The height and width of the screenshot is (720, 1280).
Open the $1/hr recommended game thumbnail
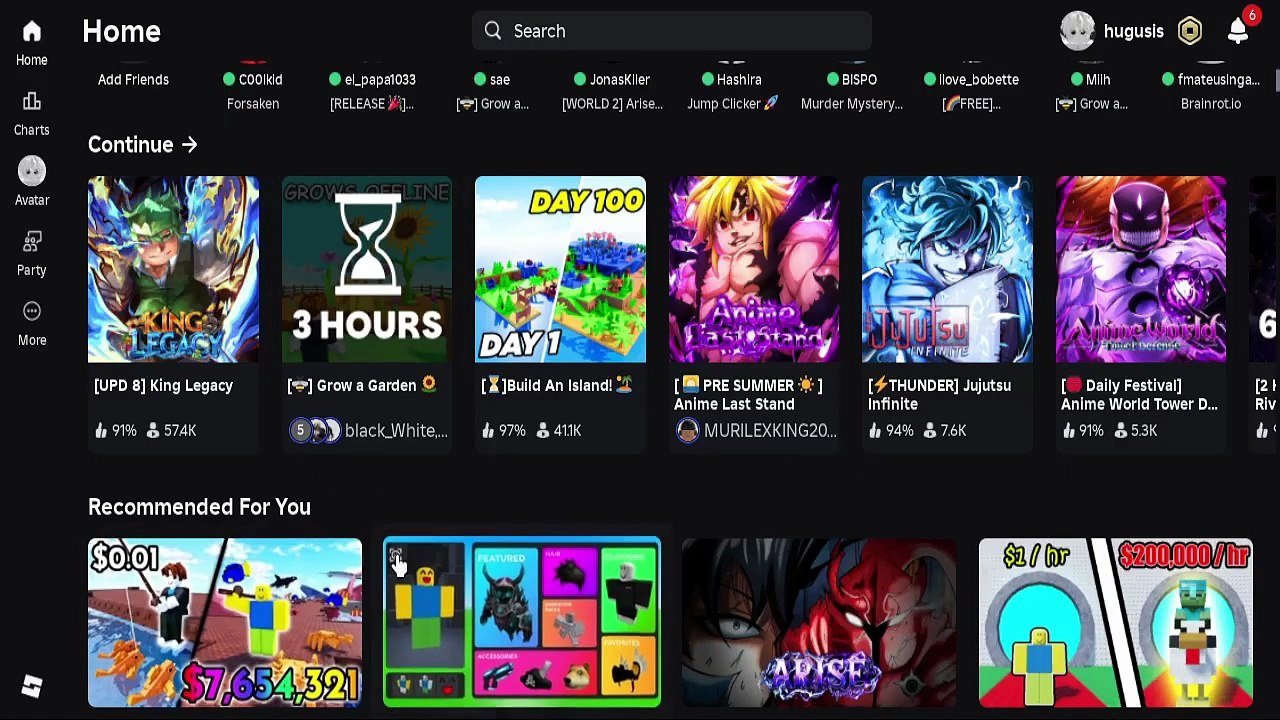click(1116, 623)
